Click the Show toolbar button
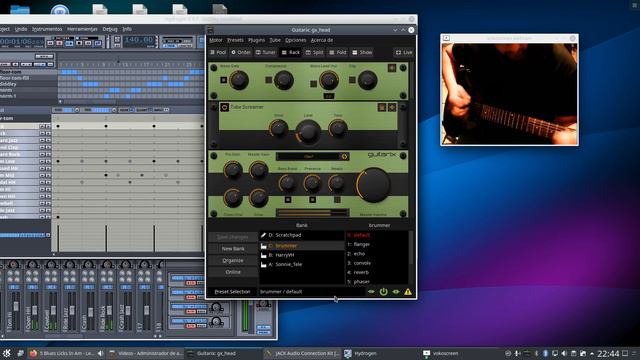This screenshot has width=640, height=360. (362, 52)
